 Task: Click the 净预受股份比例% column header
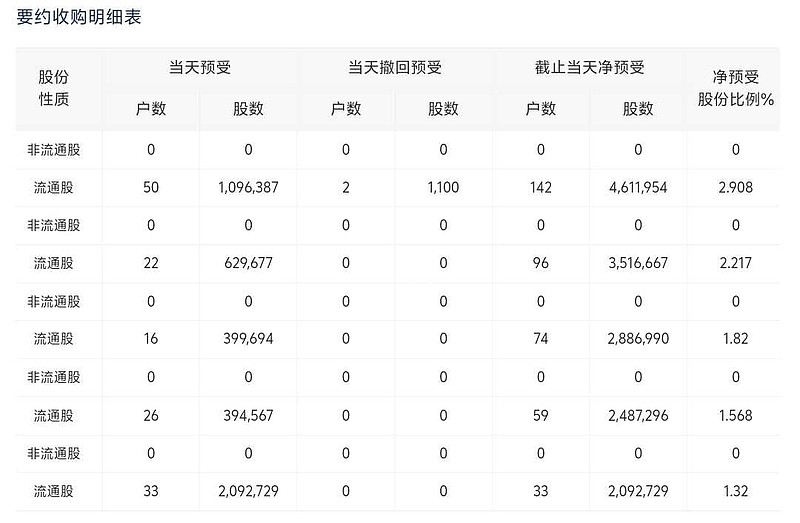(736, 88)
